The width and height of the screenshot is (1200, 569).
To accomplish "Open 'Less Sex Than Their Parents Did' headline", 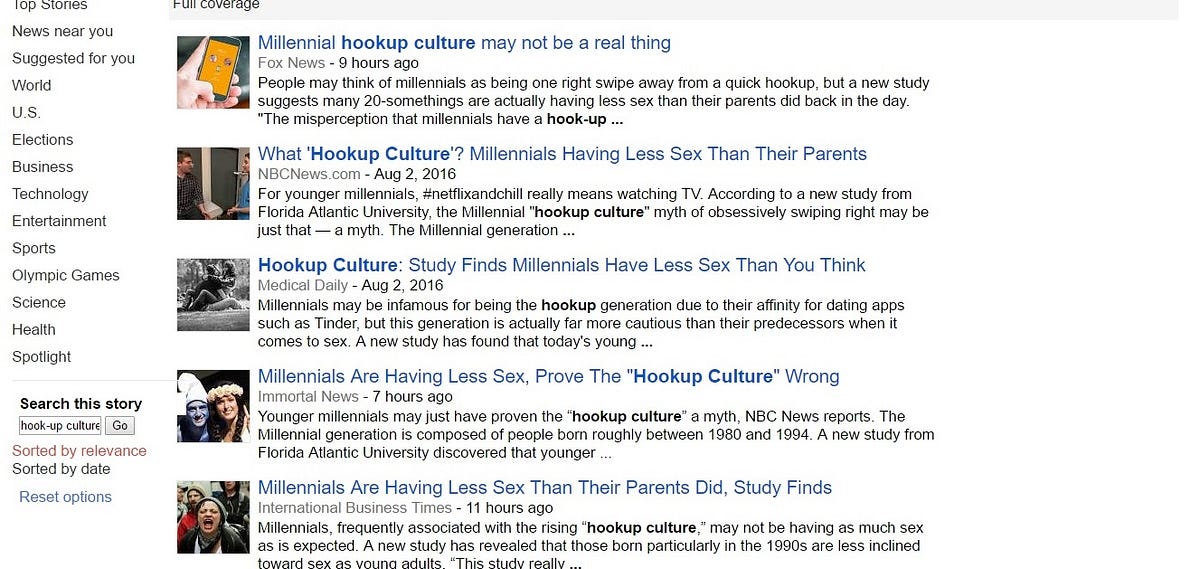I will click(x=544, y=488).
